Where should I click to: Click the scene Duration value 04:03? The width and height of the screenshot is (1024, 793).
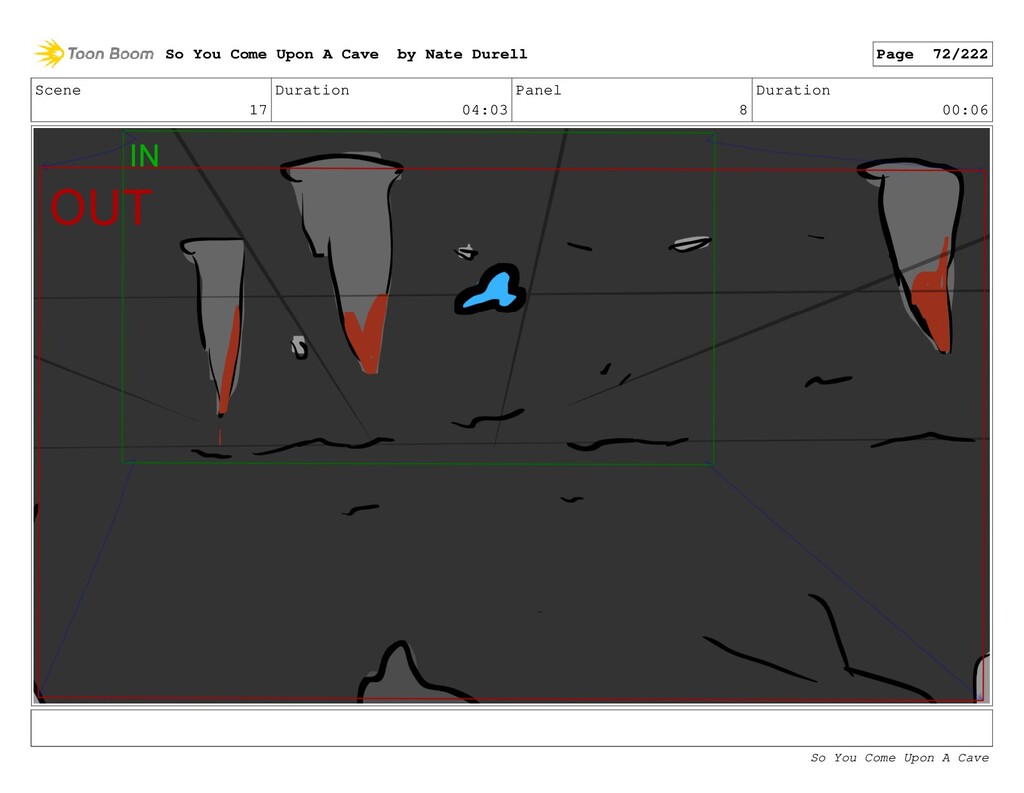485,110
